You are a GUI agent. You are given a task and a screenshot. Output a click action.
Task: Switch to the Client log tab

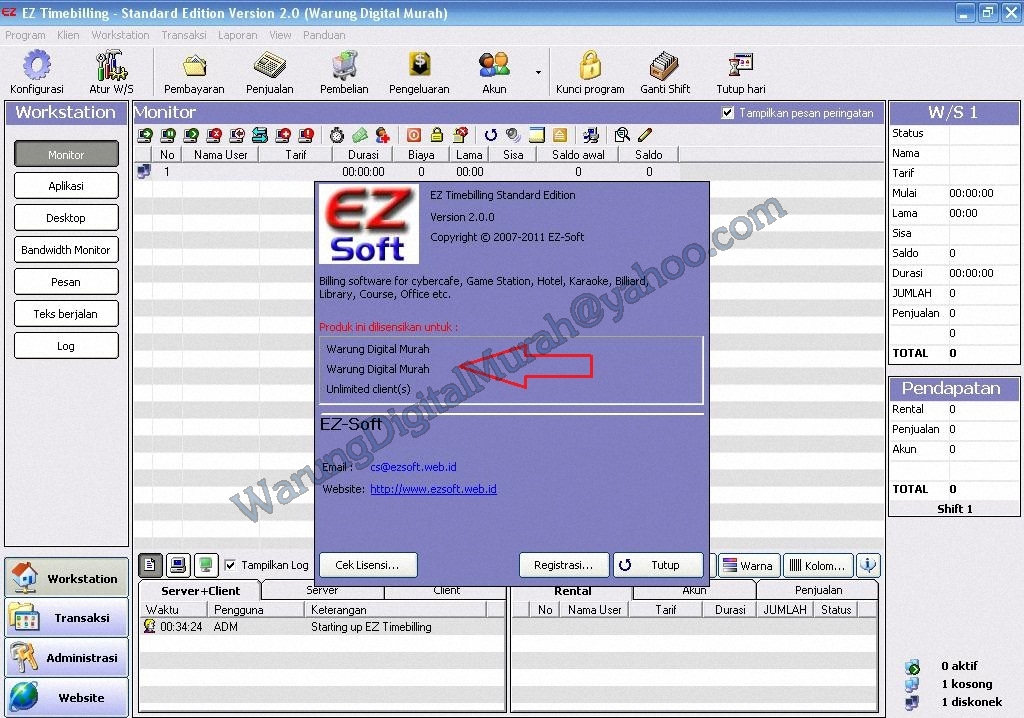point(447,590)
